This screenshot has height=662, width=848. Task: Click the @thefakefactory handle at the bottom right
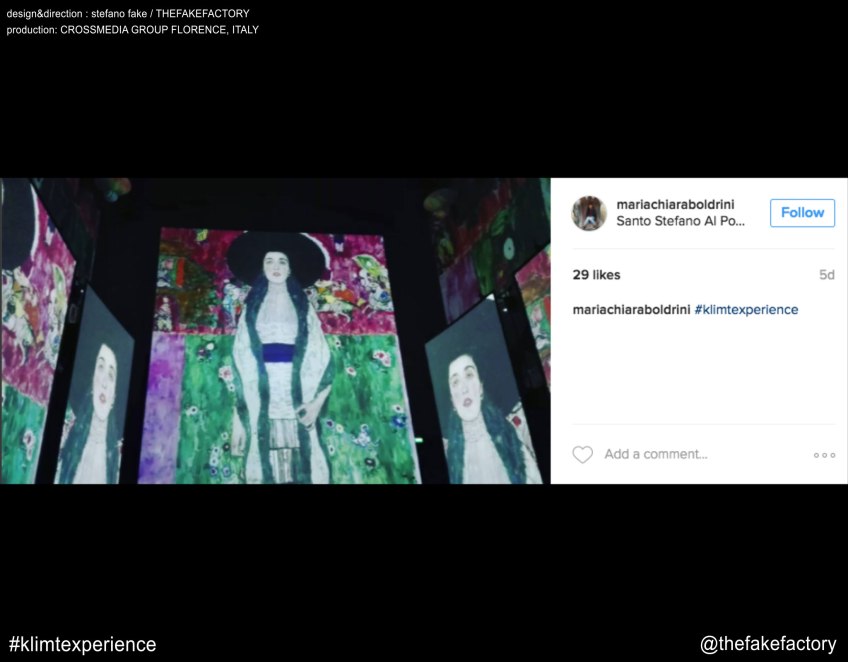click(768, 644)
